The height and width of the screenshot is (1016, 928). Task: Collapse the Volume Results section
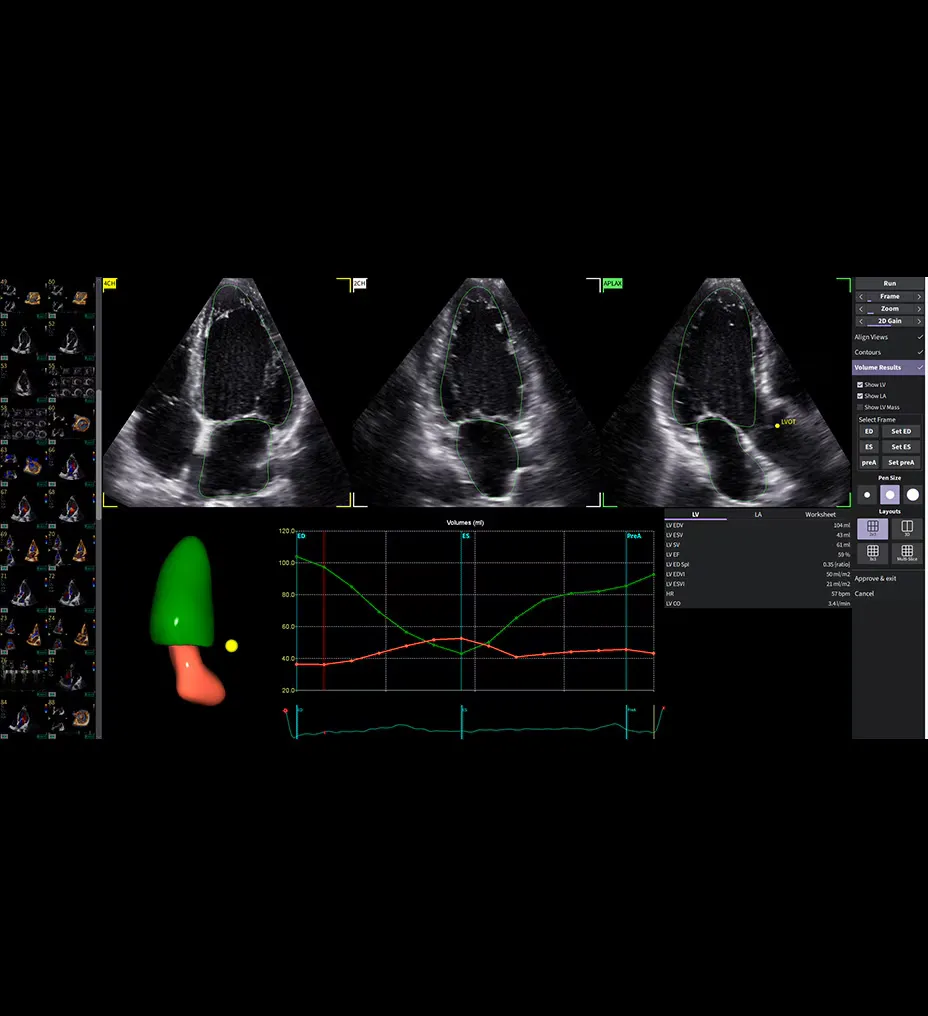(x=889, y=367)
